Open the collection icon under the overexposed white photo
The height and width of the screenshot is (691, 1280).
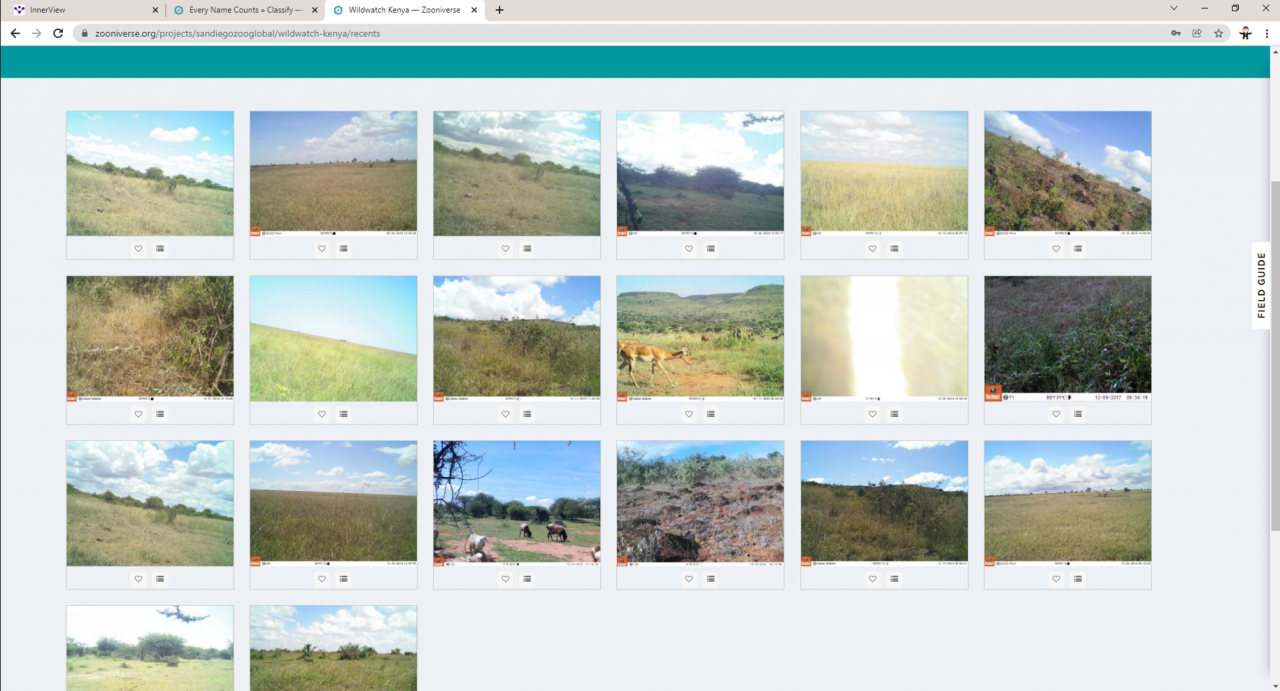pos(894,414)
